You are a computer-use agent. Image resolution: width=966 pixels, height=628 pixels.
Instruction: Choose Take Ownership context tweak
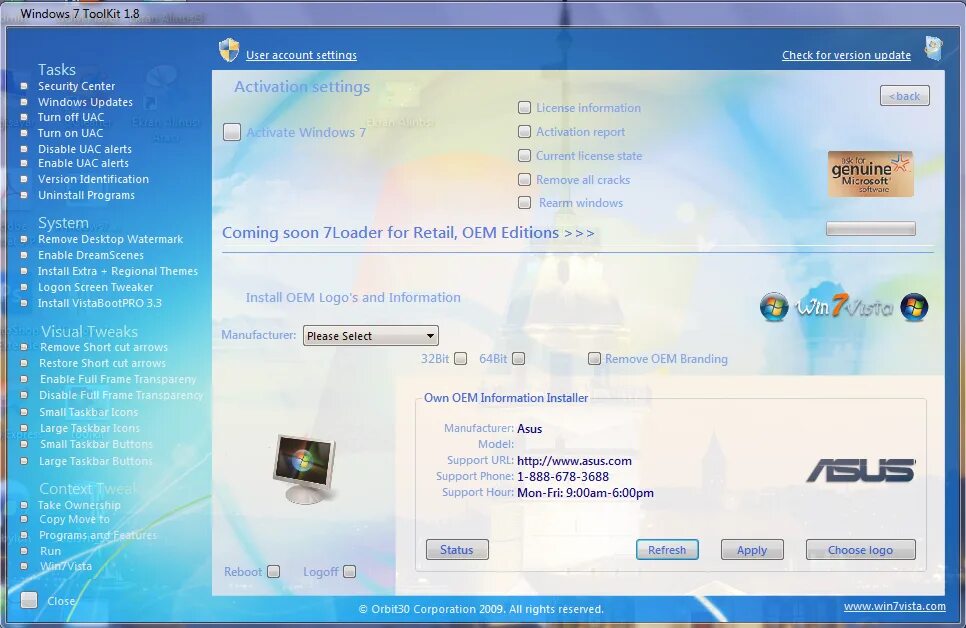79,505
